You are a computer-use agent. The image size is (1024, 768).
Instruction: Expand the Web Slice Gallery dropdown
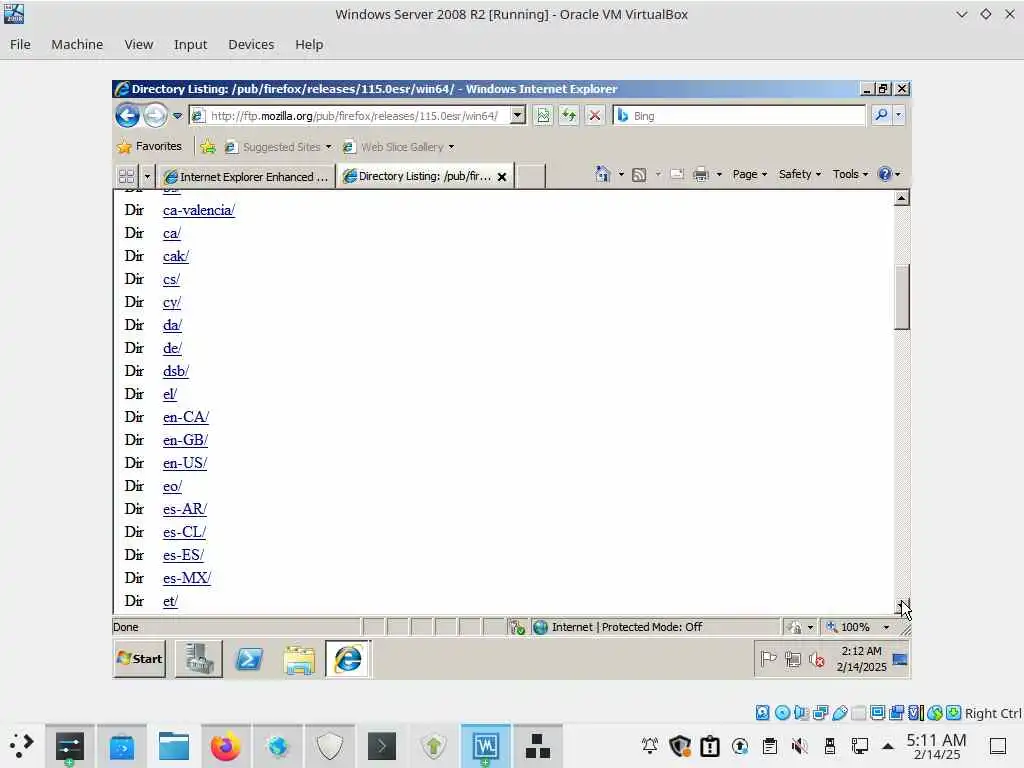[x=451, y=147]
